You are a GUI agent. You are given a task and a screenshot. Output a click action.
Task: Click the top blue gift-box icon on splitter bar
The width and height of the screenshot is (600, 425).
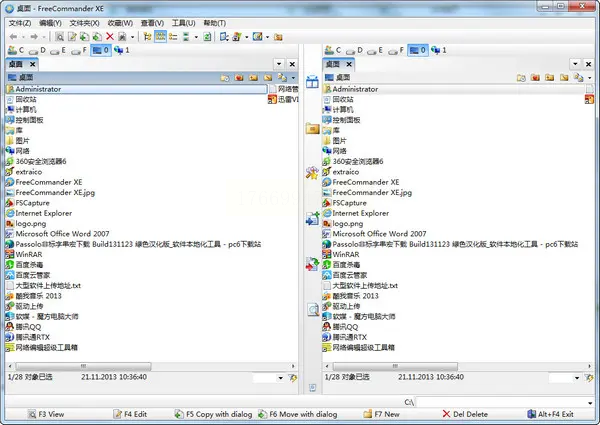[x=312, y=81]
